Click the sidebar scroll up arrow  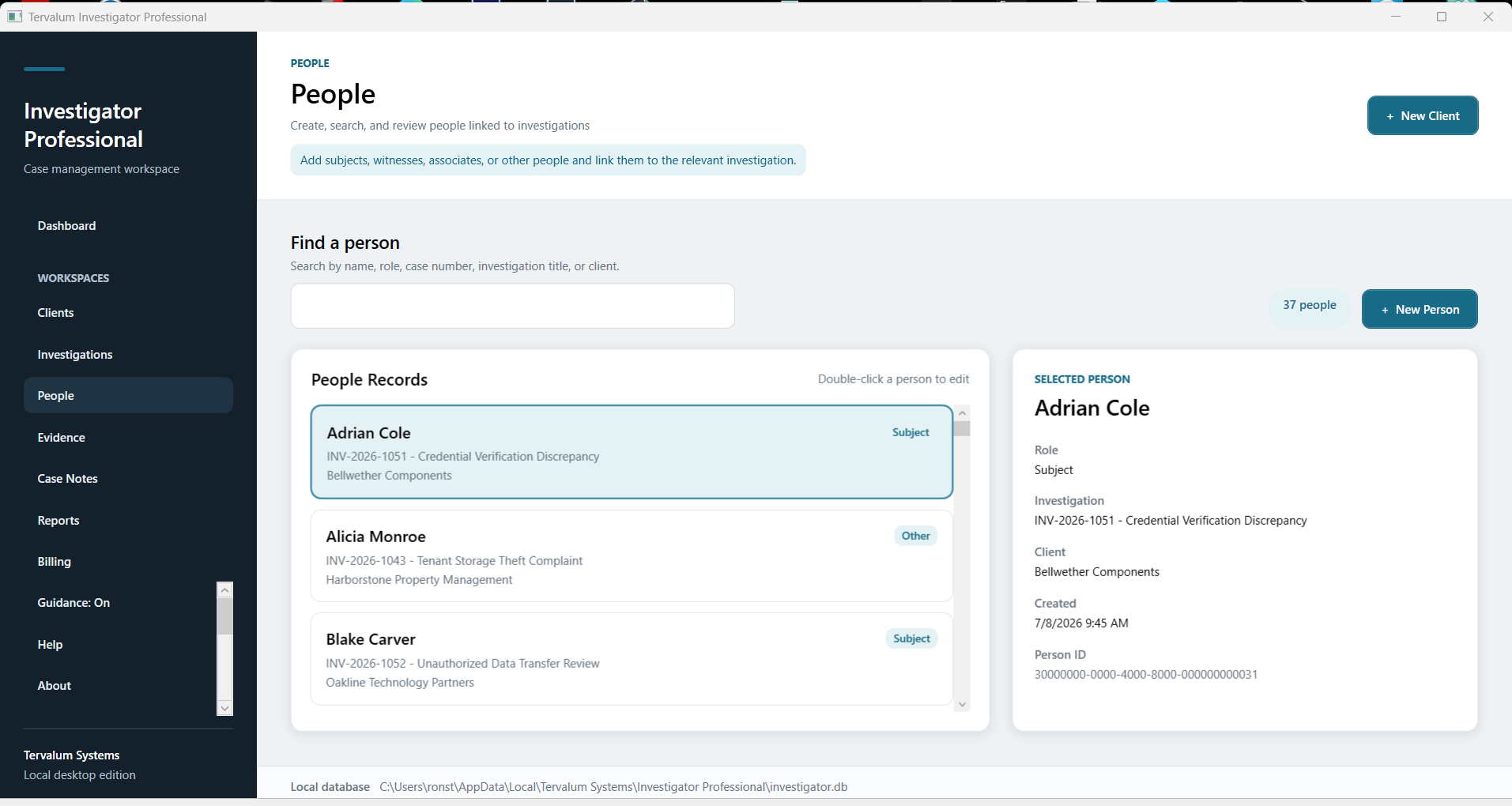(x=225, y=590)
